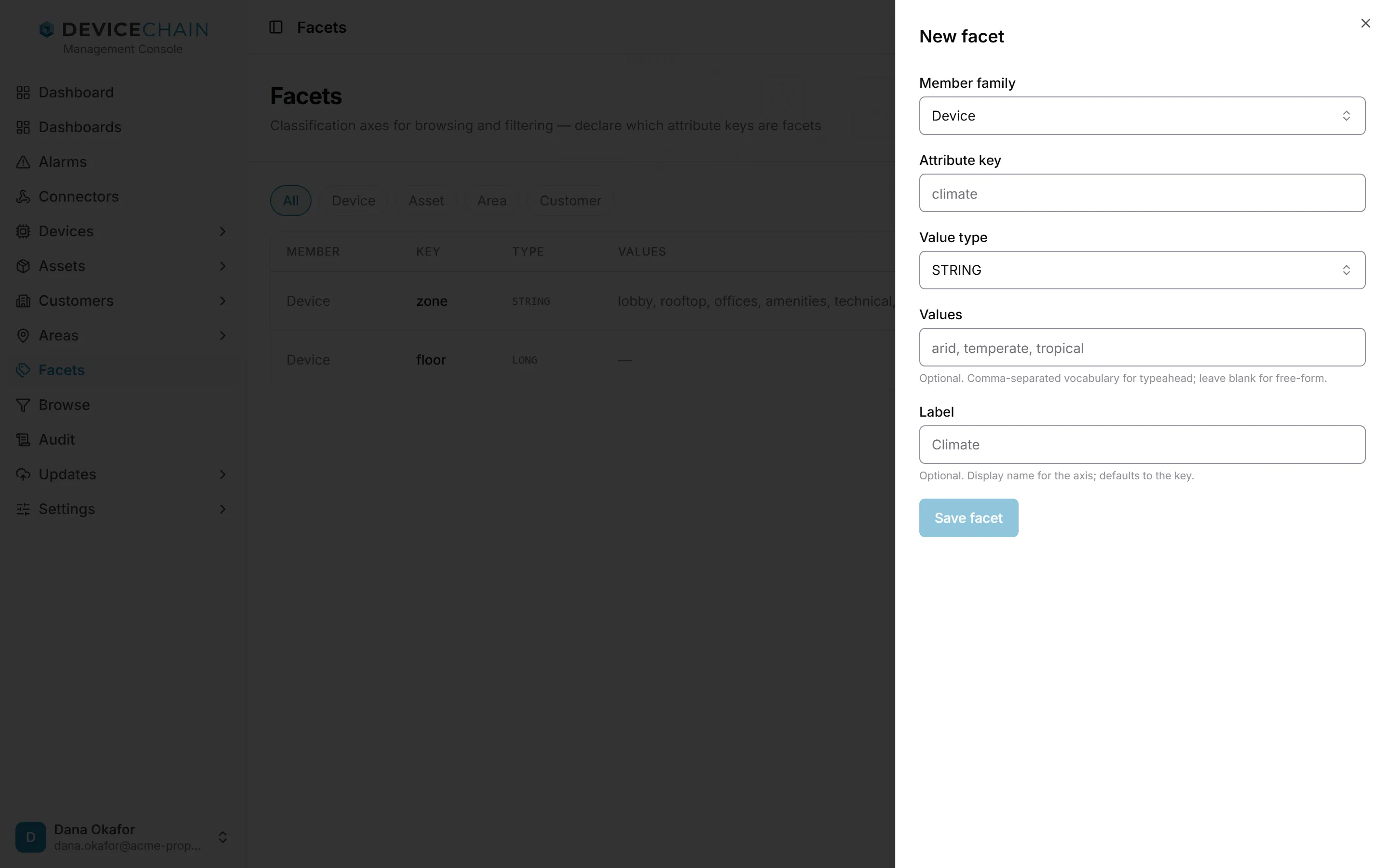This screenshot has width=1389, height=868.
Task: Click the Save facet button
Action: click(969, 518)
